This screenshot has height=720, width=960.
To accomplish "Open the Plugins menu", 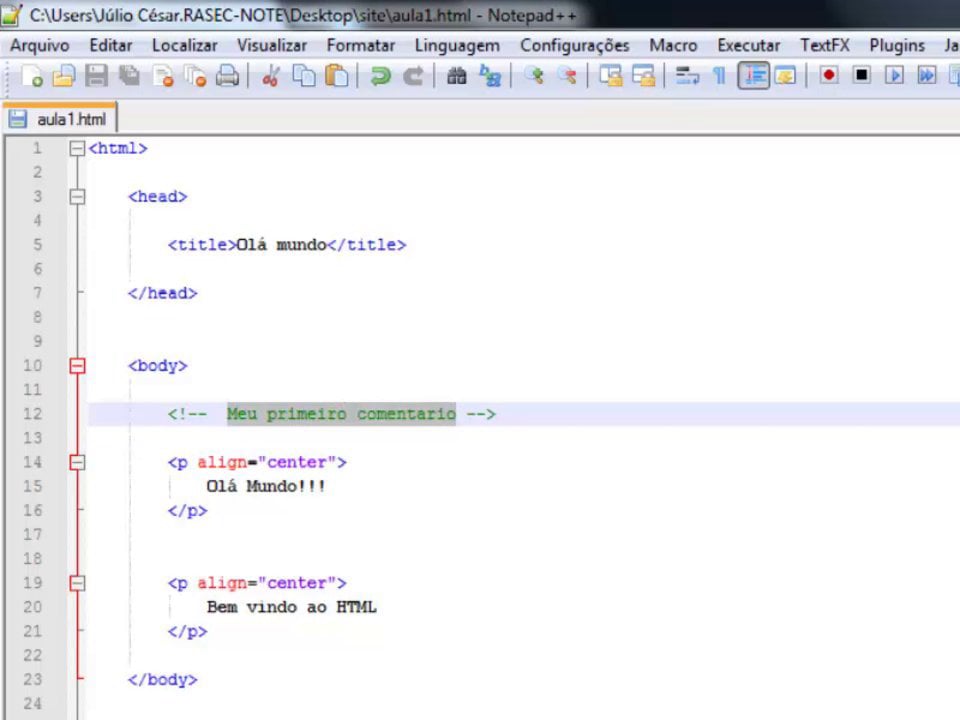I will tap(897, 45).
